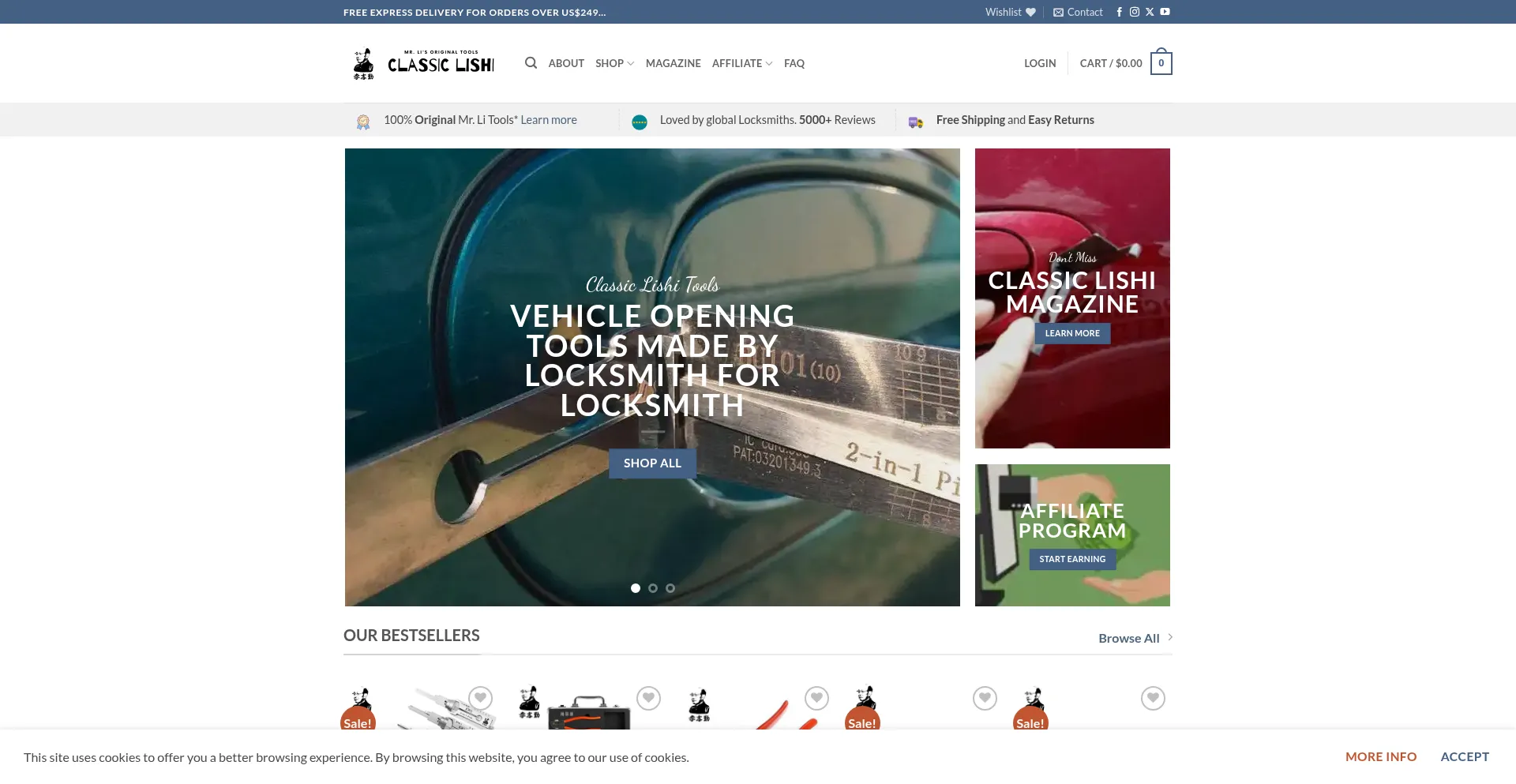Click the teal review bubble icon
This screenshot has height=784, width=1516.
640,122
